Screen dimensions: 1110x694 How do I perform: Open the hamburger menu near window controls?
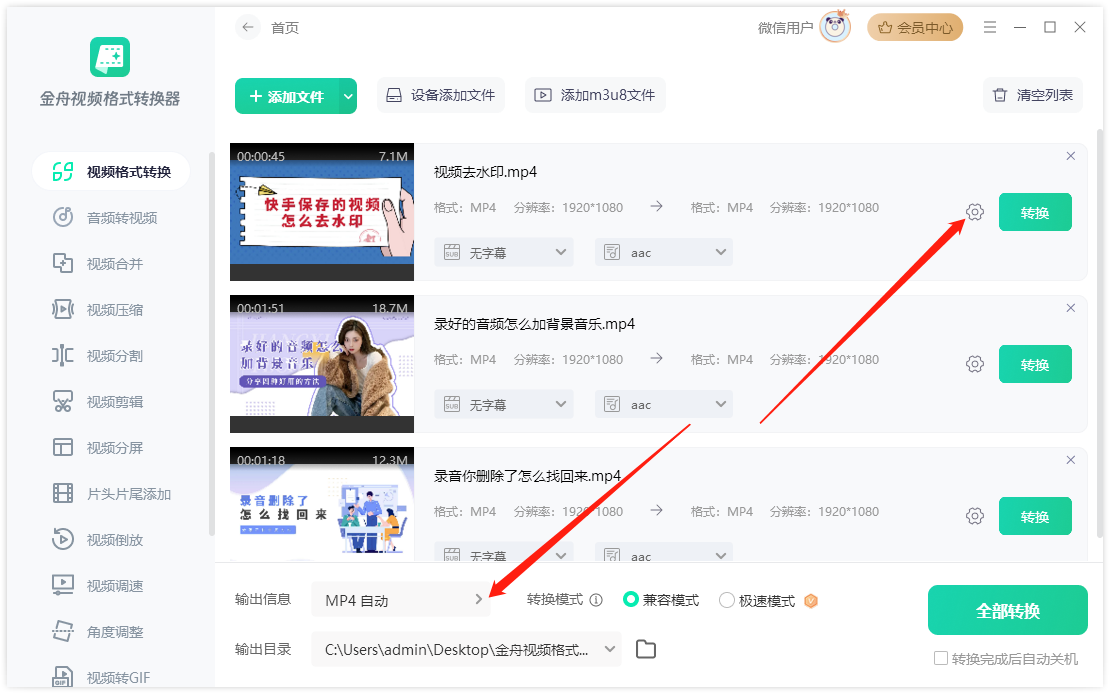tap(989, 27)
